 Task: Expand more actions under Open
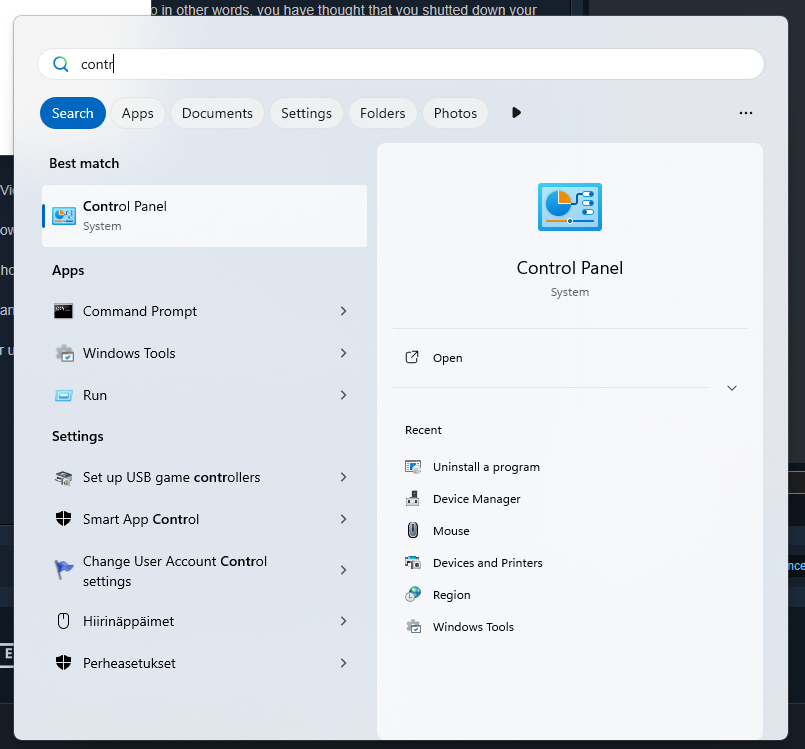pyautogui.click(x=731, y=388)
